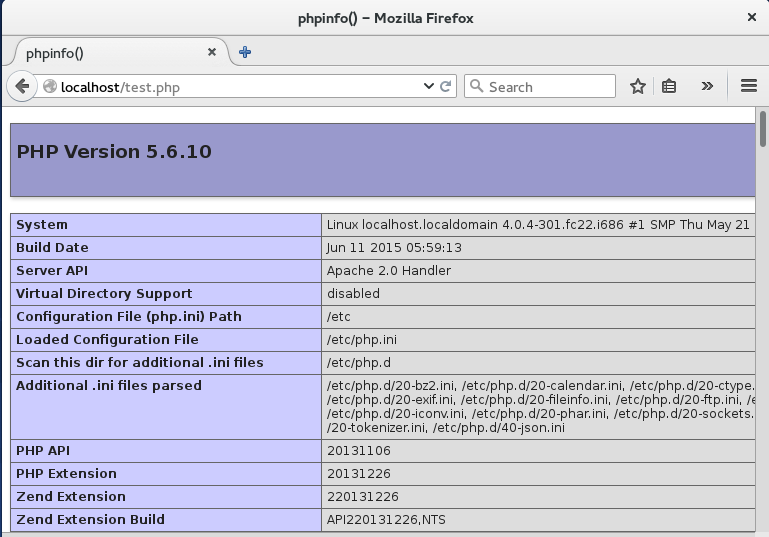769x537 pixels.
Task: Select value 20131226 in PHP Extension row
Action: [359, 474]
